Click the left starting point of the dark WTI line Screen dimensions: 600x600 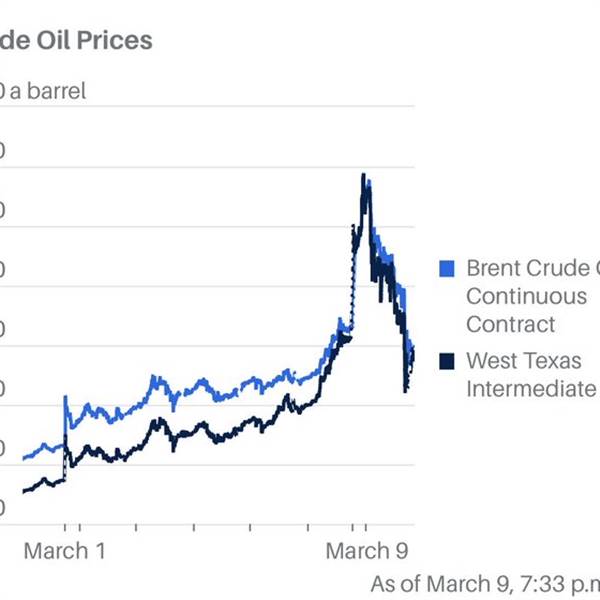coord(24,490)
